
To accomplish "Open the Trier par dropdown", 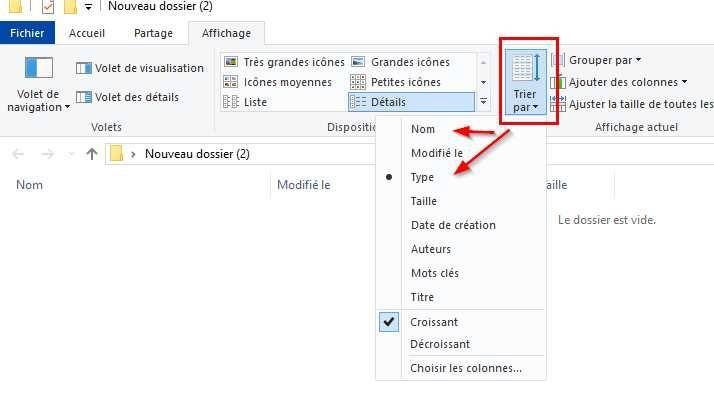I will point(526,82).
